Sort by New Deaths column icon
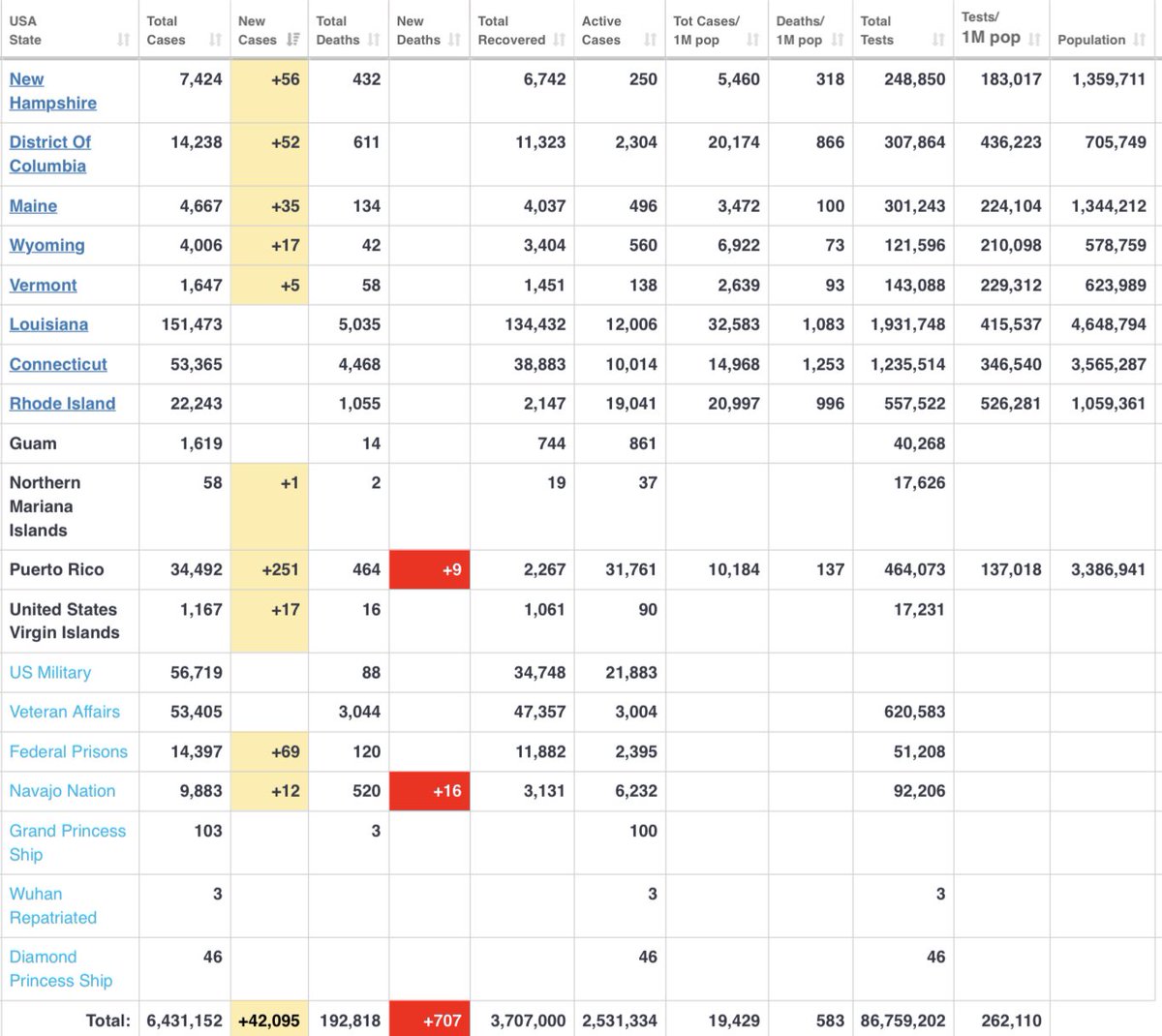The image size is (1162, 1036). coord(454,40)
